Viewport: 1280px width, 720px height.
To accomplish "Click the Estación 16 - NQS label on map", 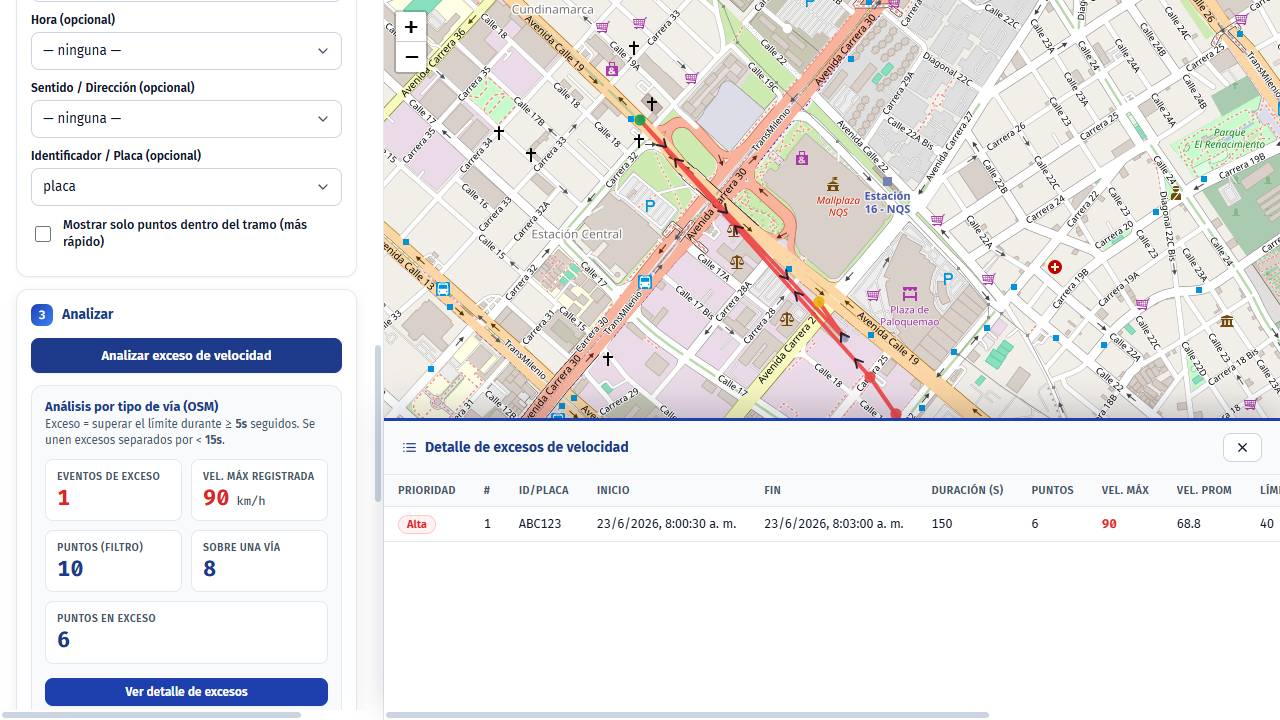I will [x=887, y=203].
